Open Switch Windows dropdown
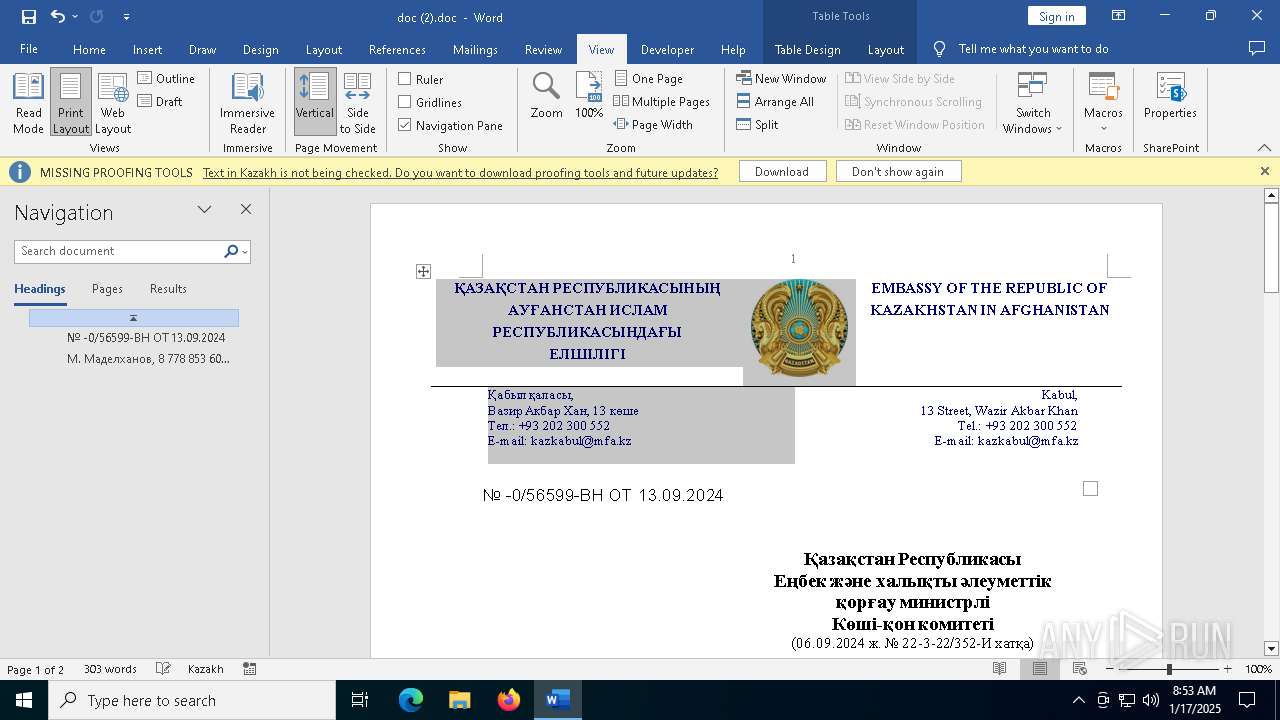The height and width of the screenshot is (720, 1280). tap(1033, 103)
